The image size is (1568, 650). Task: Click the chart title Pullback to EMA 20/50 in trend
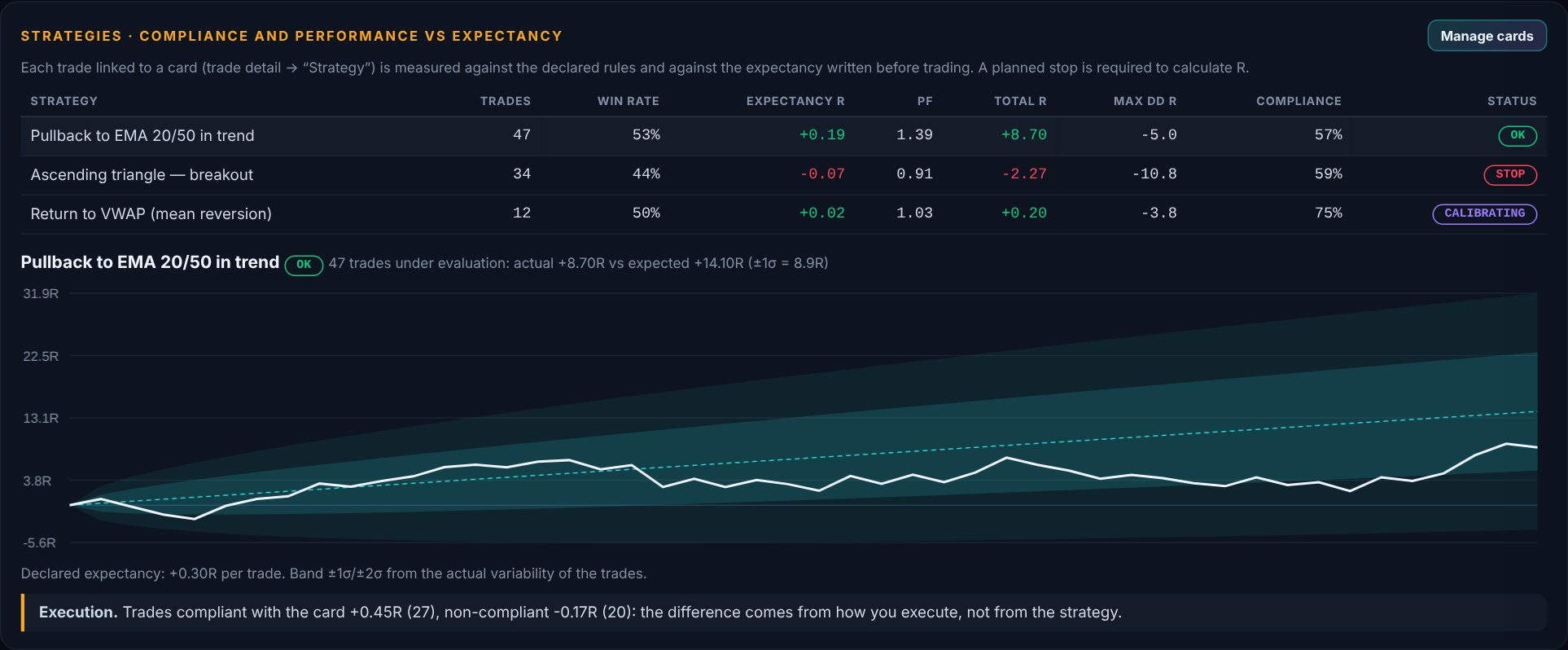(x=150, y=262)
